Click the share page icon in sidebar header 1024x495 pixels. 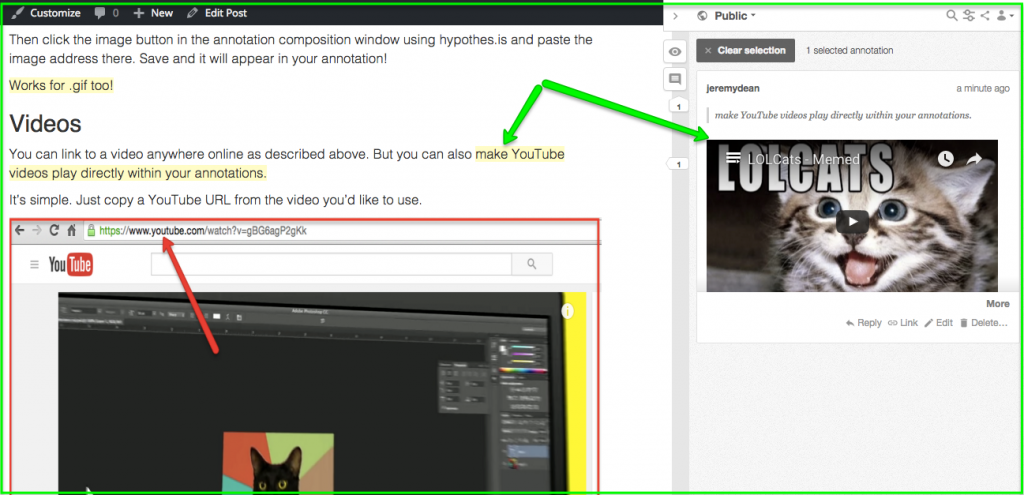(x=985, y=16)
